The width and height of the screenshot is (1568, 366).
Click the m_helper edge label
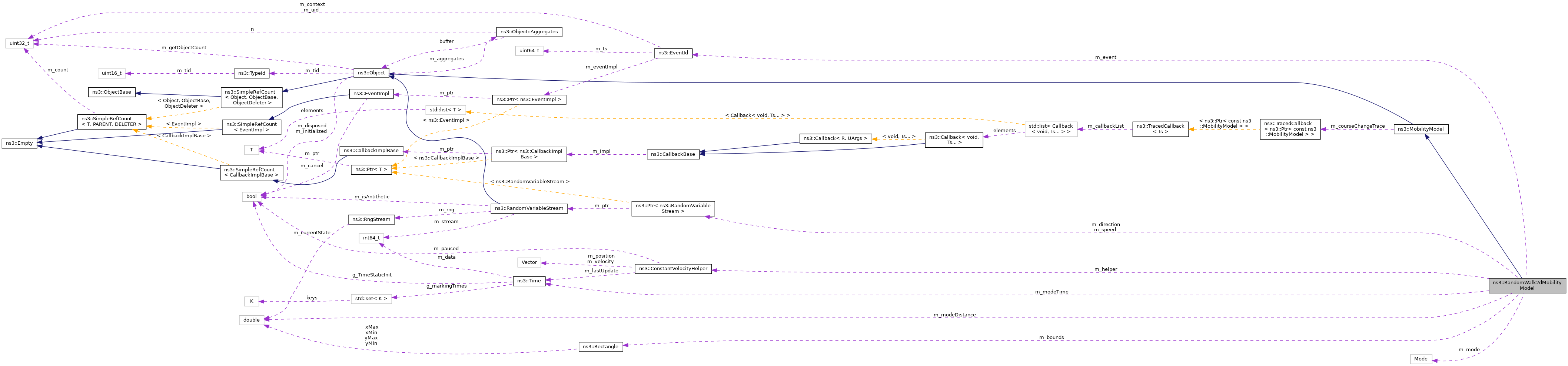[1105, 269]
